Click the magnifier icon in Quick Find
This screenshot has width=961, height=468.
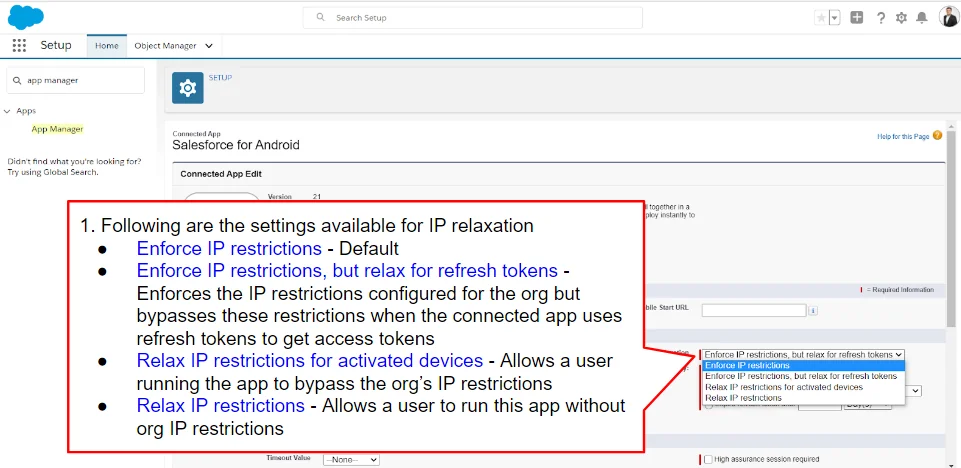point(17,80)
